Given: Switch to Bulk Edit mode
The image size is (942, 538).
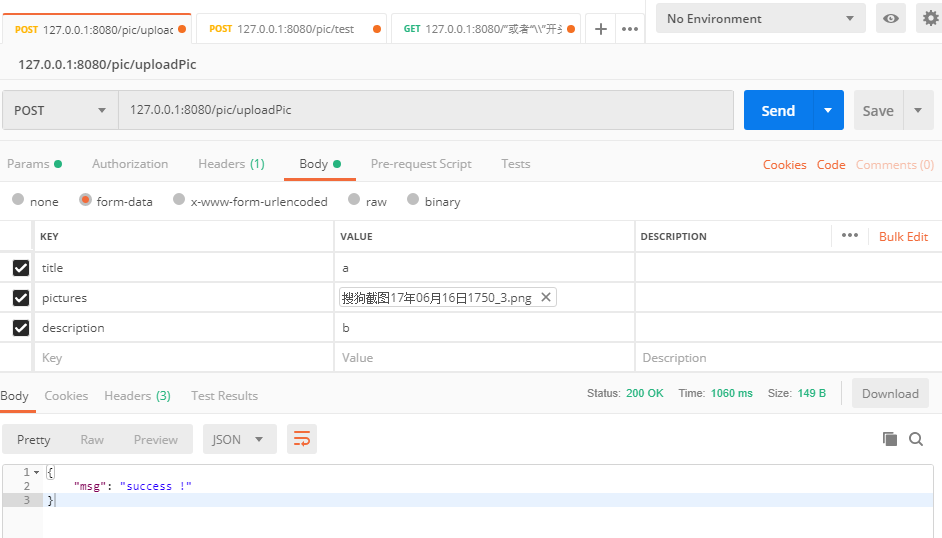Looking at the screenshot, I should point(903,236).
